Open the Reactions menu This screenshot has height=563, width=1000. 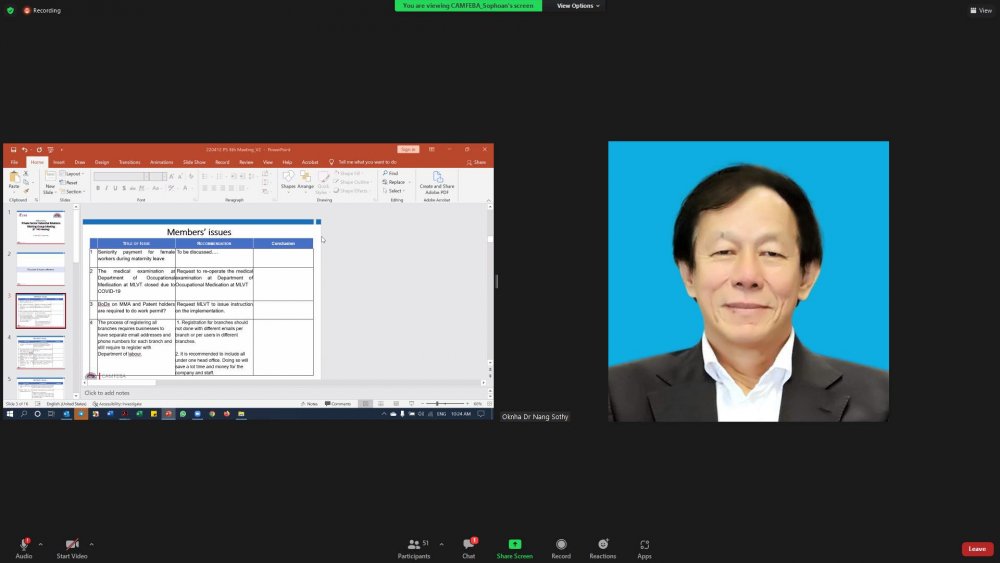(603, 545)
